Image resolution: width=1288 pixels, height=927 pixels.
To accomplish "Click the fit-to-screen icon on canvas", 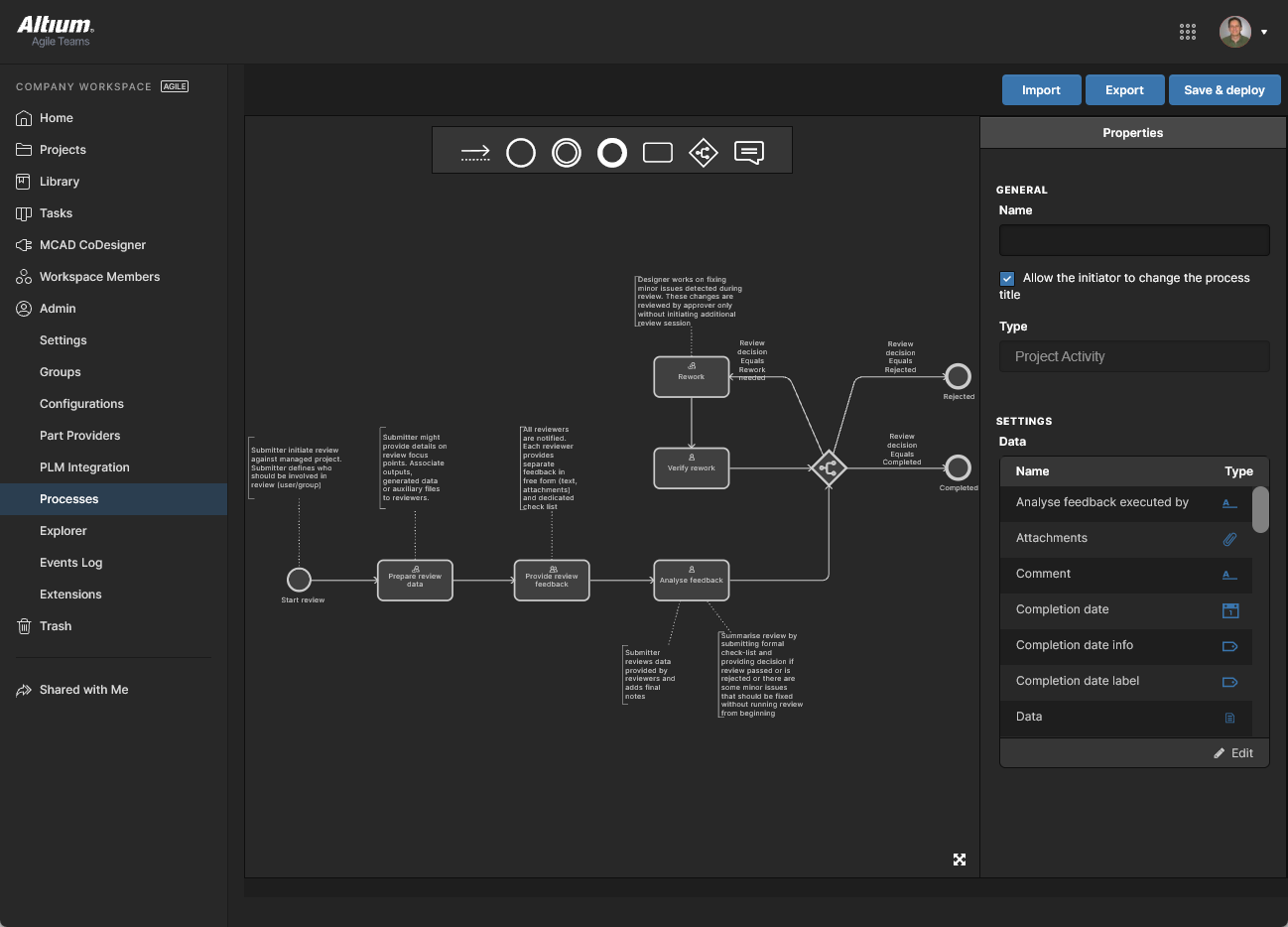I will point(960,860).
